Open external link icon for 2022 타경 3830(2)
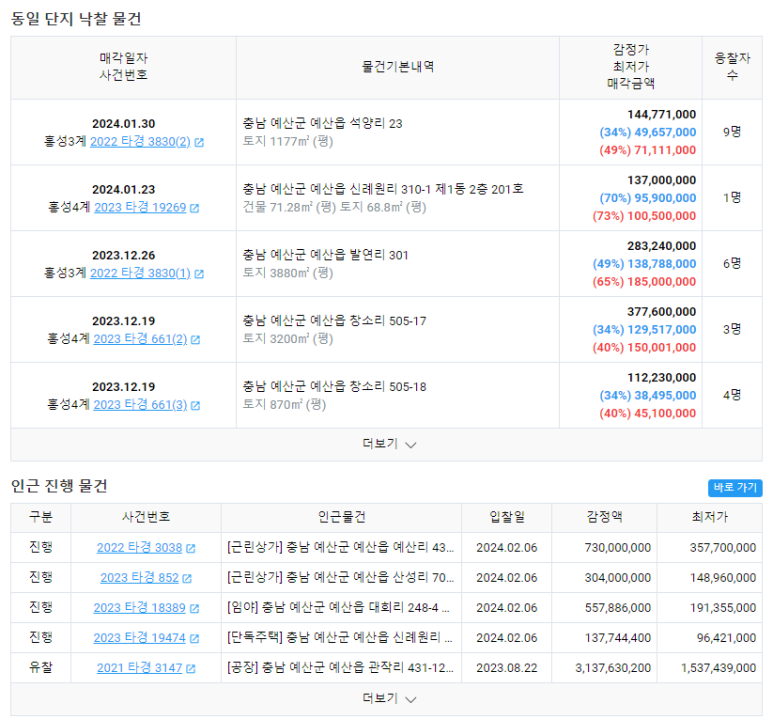 point(199,143)
